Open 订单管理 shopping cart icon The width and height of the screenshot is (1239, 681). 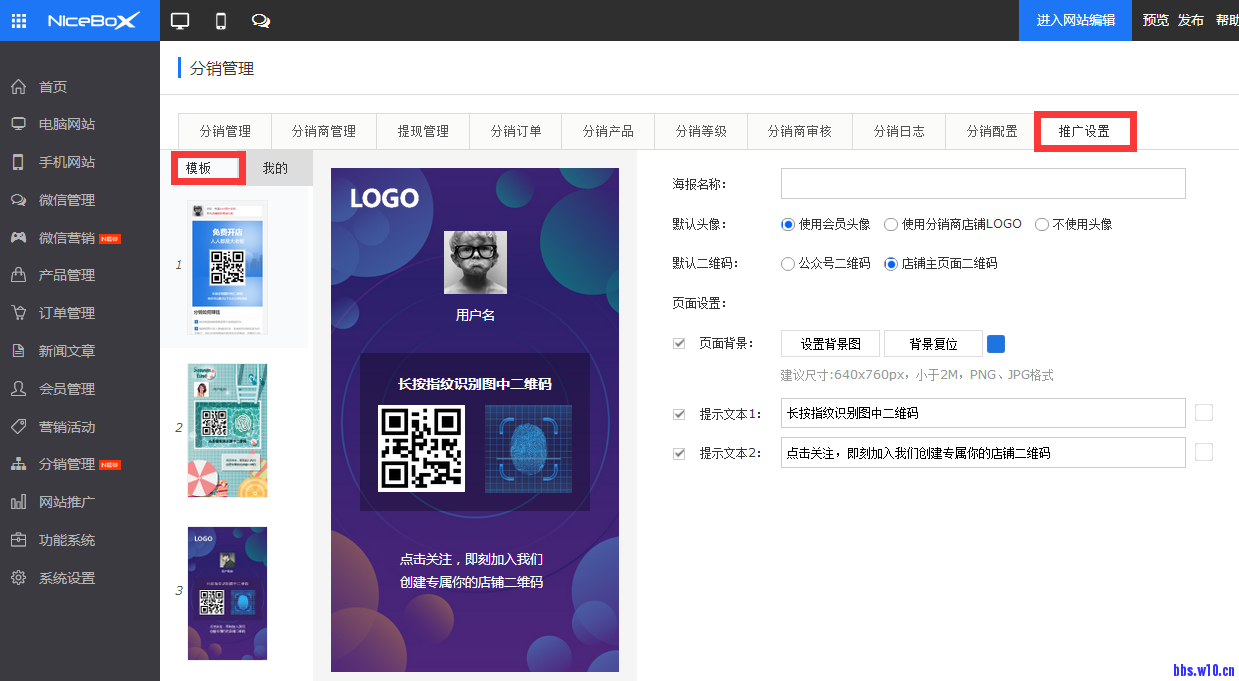click(x=18, y=313)
